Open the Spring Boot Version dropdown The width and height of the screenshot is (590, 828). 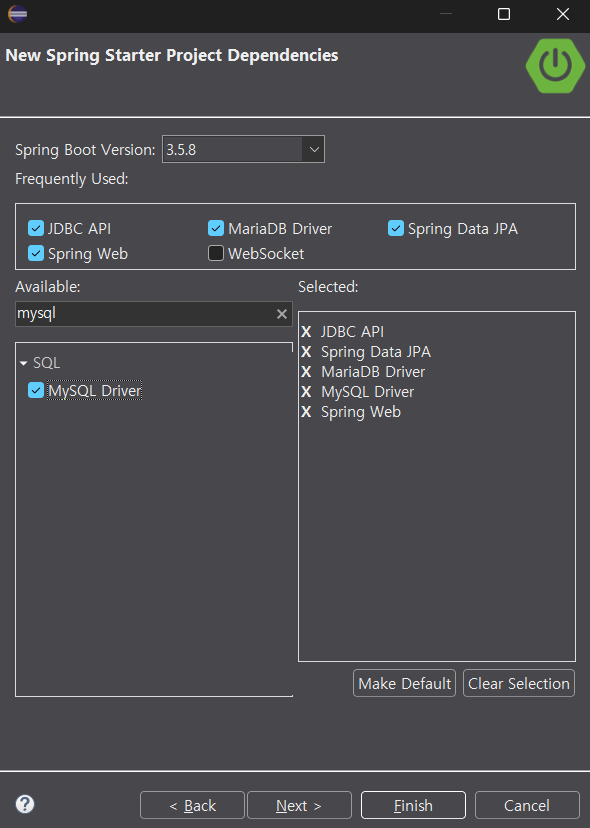(x=314, y=149)
